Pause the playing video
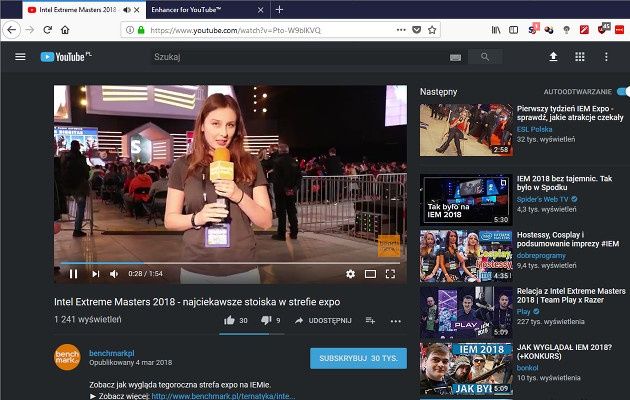 point(73,274)
